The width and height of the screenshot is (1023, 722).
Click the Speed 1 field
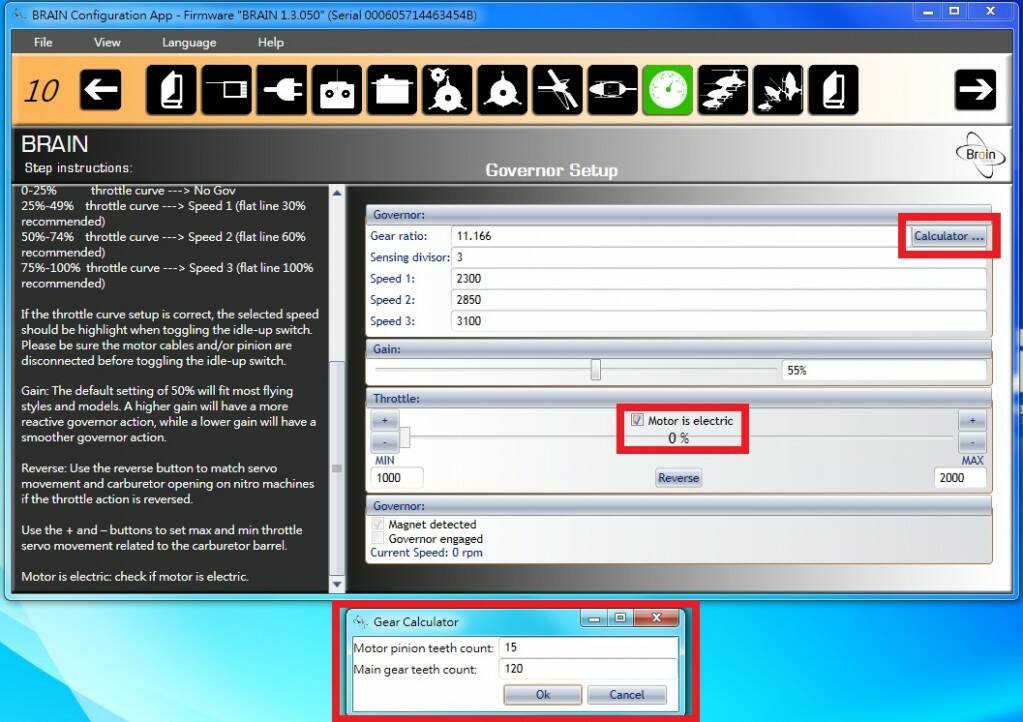[718, 278]
